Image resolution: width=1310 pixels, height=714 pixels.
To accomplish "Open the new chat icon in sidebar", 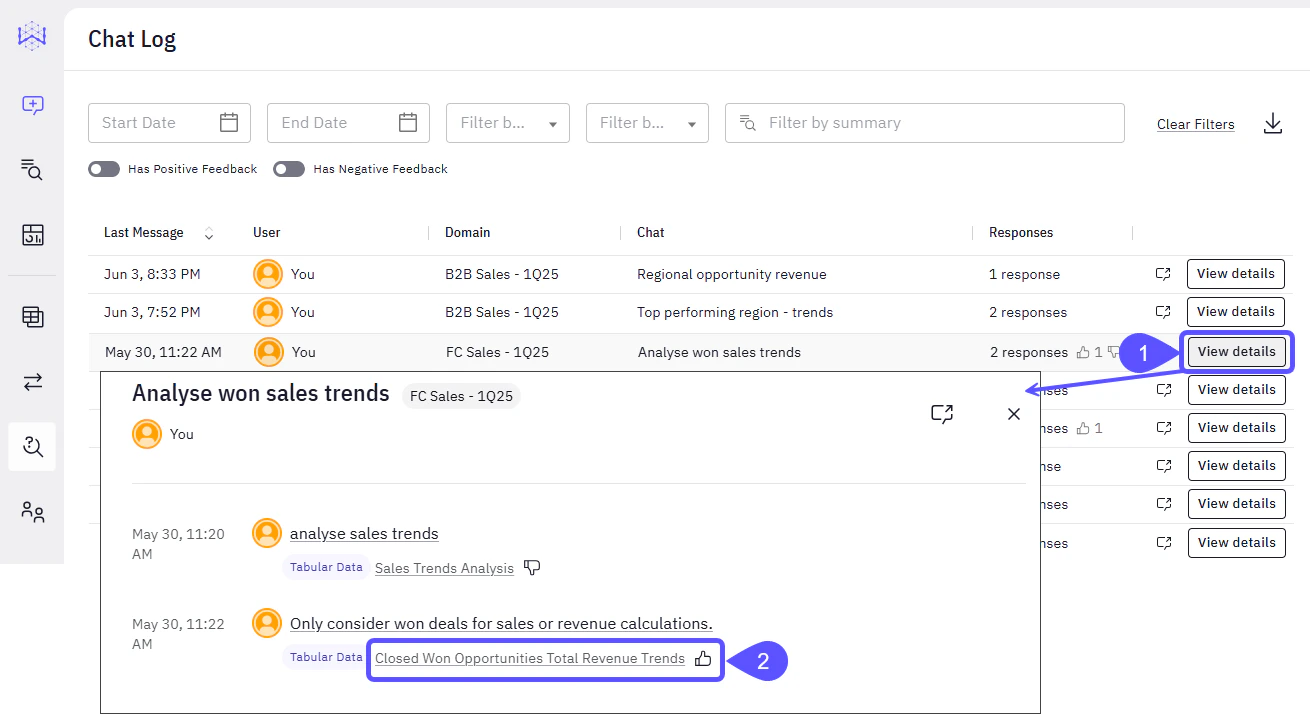I will pyautogui.click(x=31, y=104).
